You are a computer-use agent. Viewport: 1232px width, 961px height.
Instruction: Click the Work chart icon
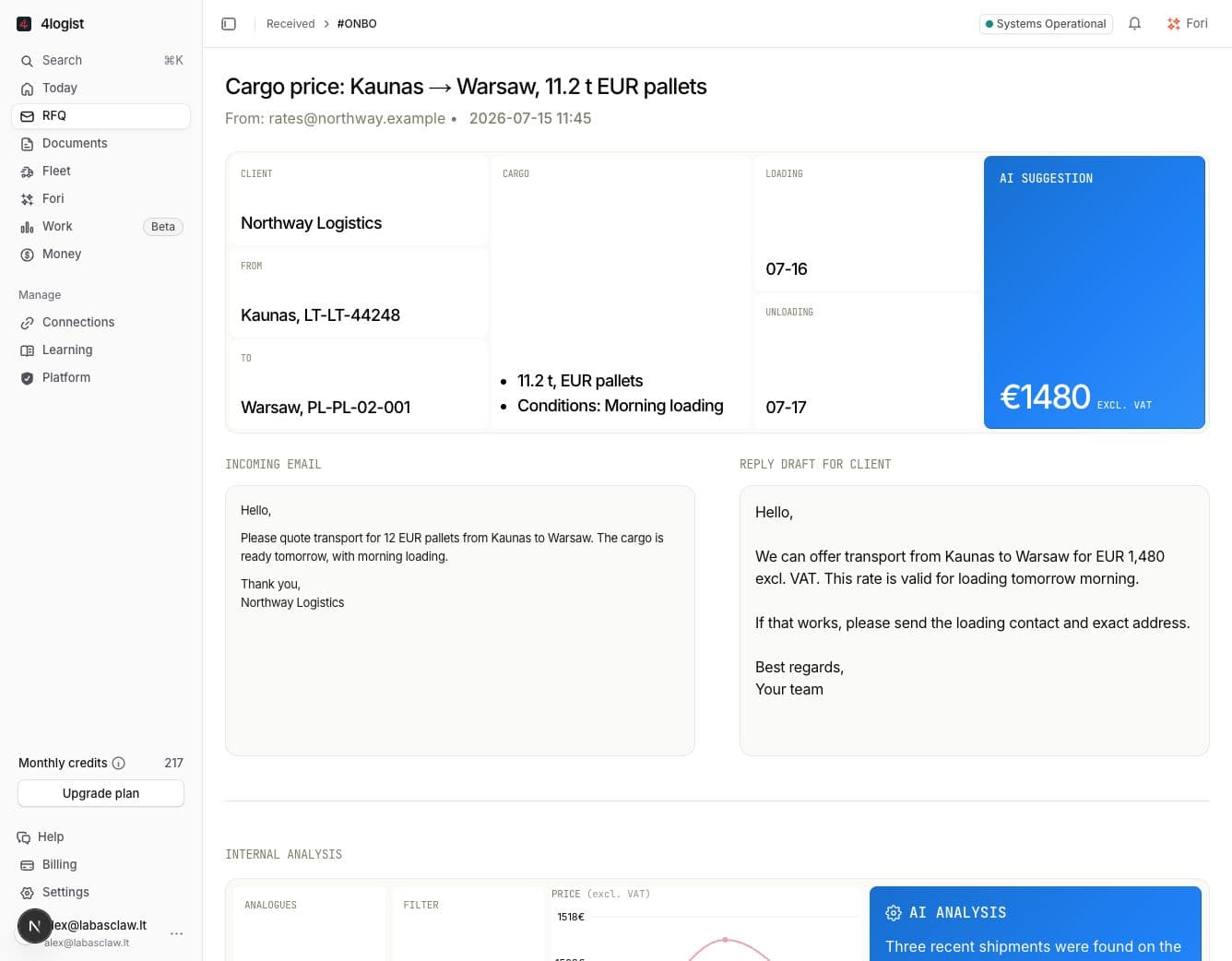pyautogui.click(x=27, y=227)
